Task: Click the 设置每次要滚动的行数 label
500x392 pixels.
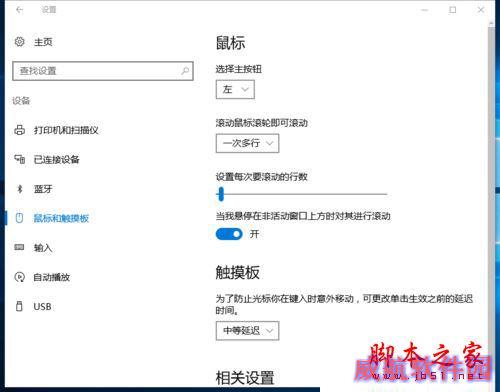Action: point(261,177)
